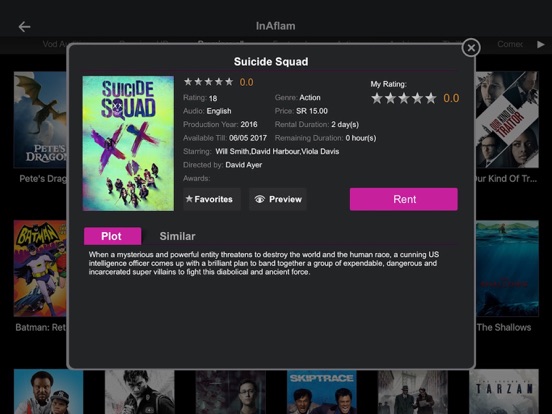Rent the Suicide Squad movie
This screenshot has height=414, width=552.
point(404,199)
